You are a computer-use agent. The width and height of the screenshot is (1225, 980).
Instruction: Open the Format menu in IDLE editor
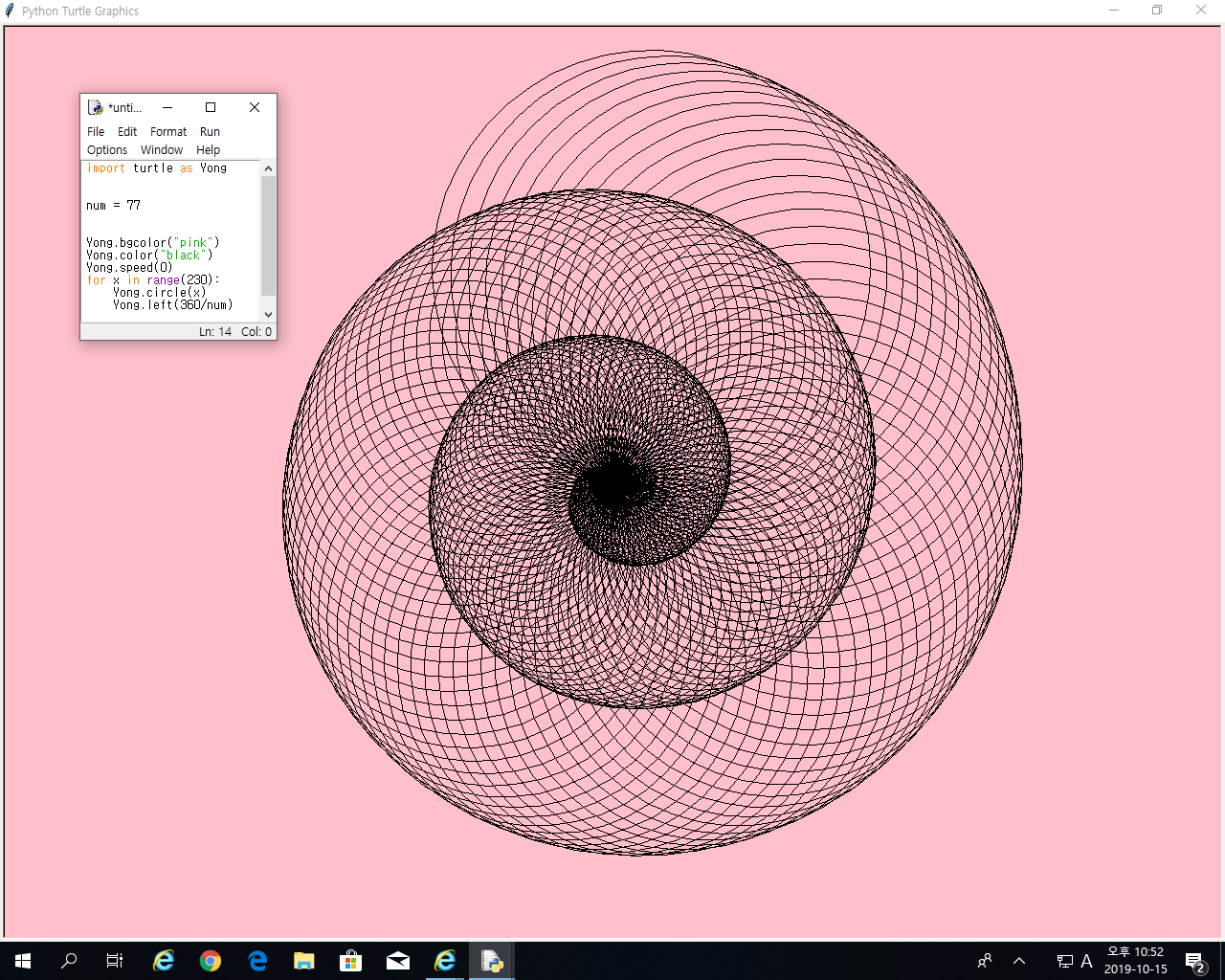click(168, 132)
